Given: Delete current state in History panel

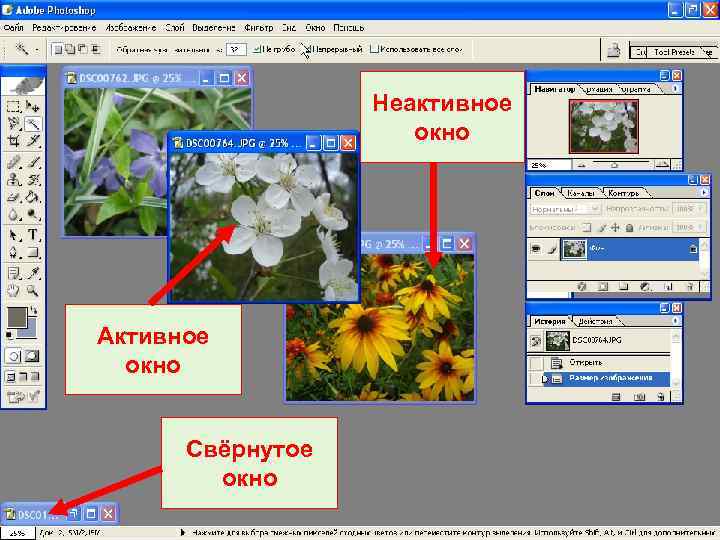Looking at the screenshot, I should pyautogui.click(x=660, y=397).
